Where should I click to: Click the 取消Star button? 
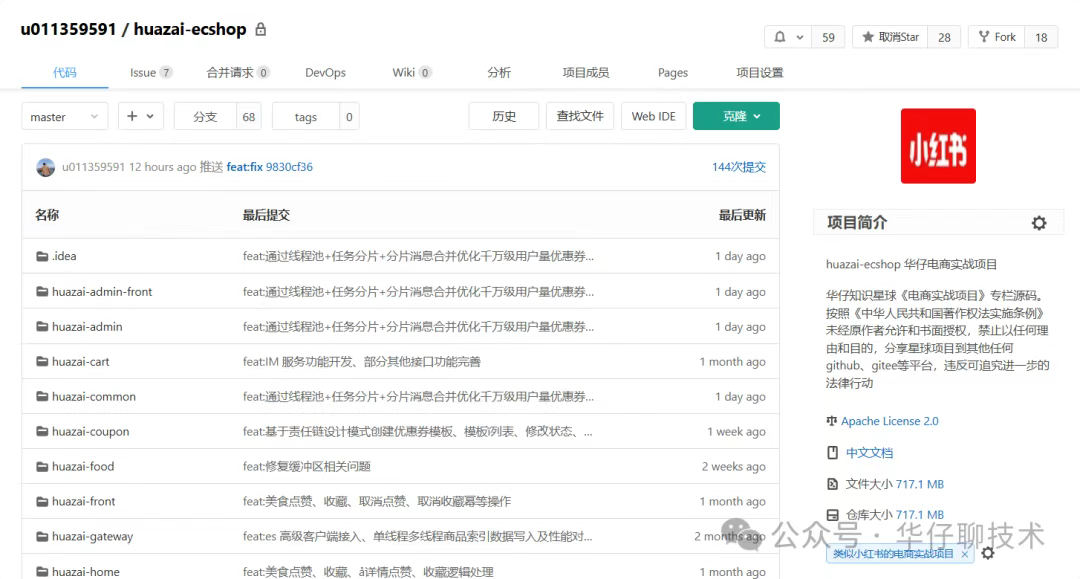pyautogui.click(x=890, y=37)
